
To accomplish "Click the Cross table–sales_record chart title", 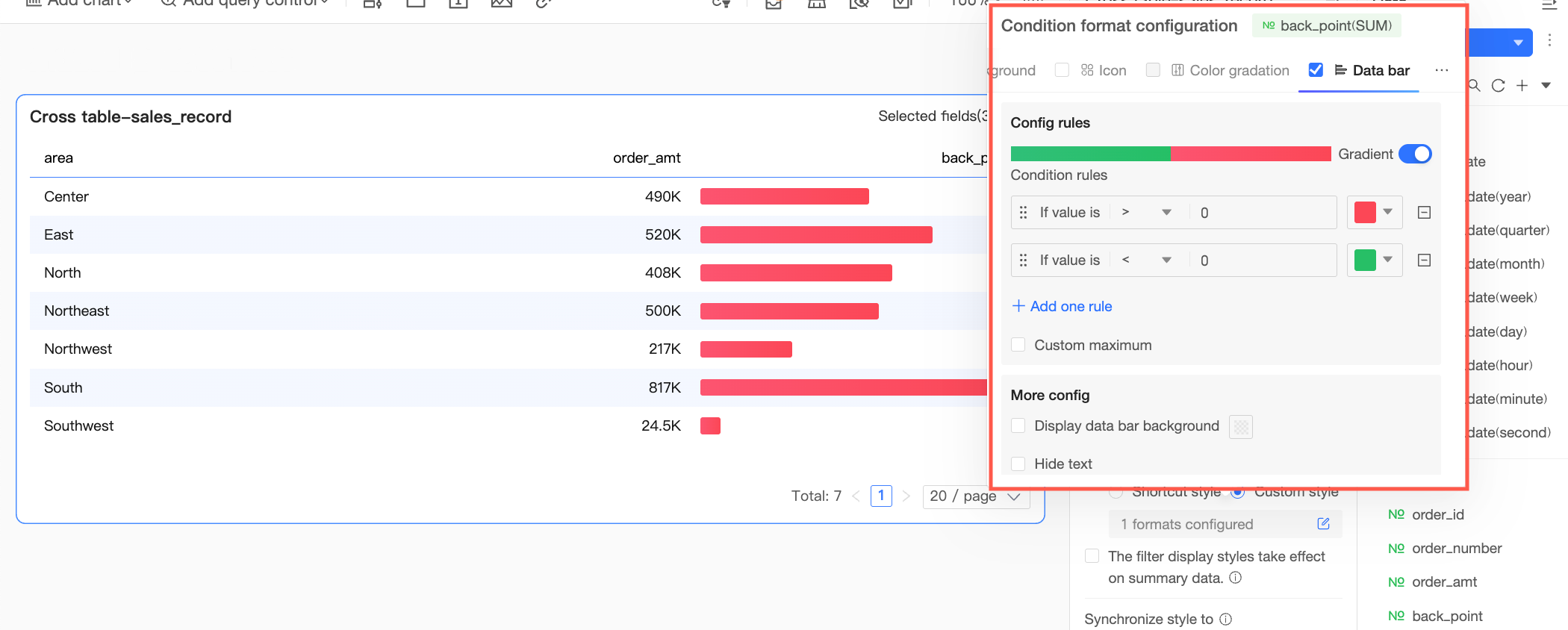I will point(131,116).
